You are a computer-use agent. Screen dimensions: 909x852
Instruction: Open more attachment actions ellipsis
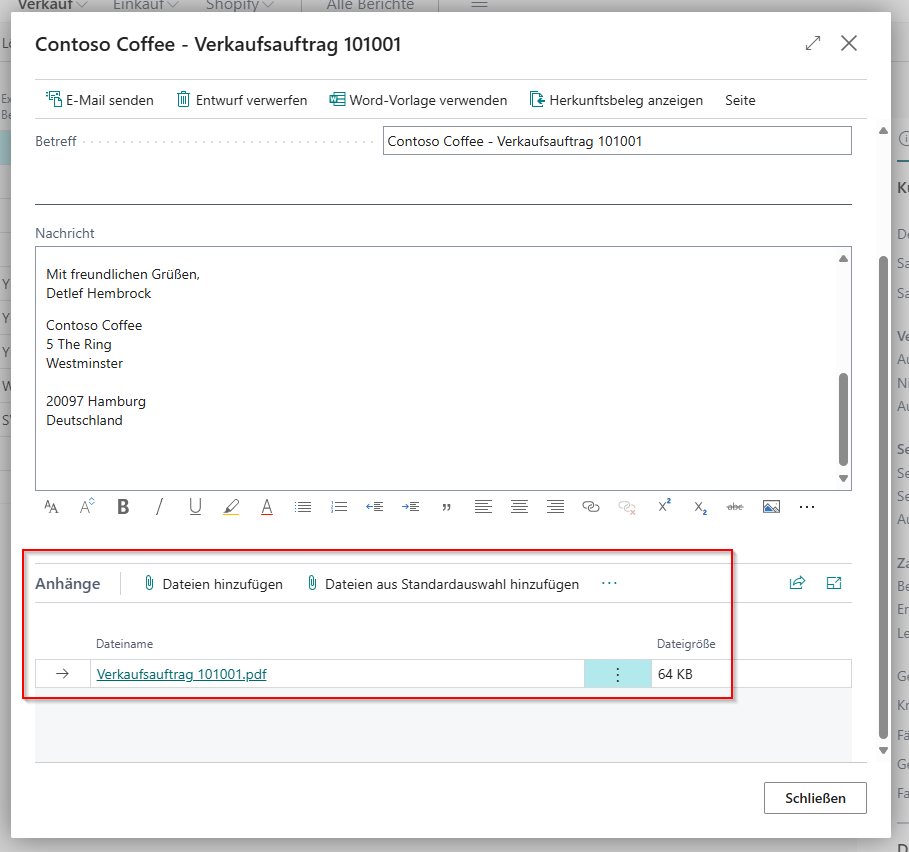609,583
